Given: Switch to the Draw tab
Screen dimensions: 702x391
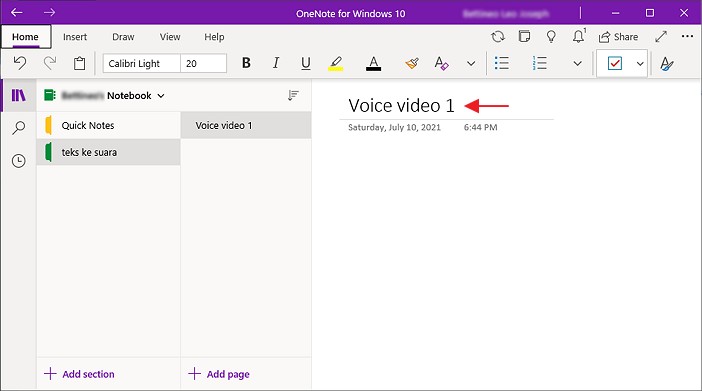Looking at the screenshot, I should [123, 37].
